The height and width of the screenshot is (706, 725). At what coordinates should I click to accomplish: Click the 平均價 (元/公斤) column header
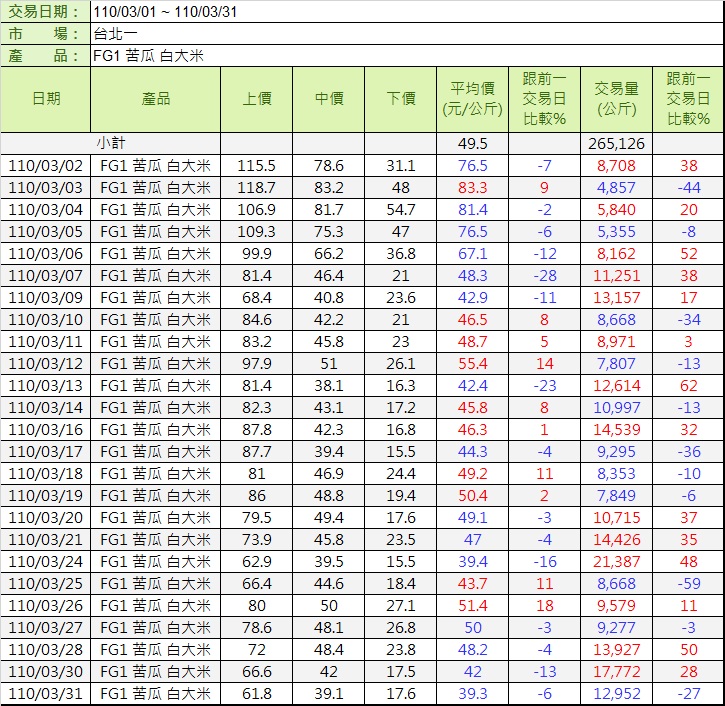pos(472,99)
